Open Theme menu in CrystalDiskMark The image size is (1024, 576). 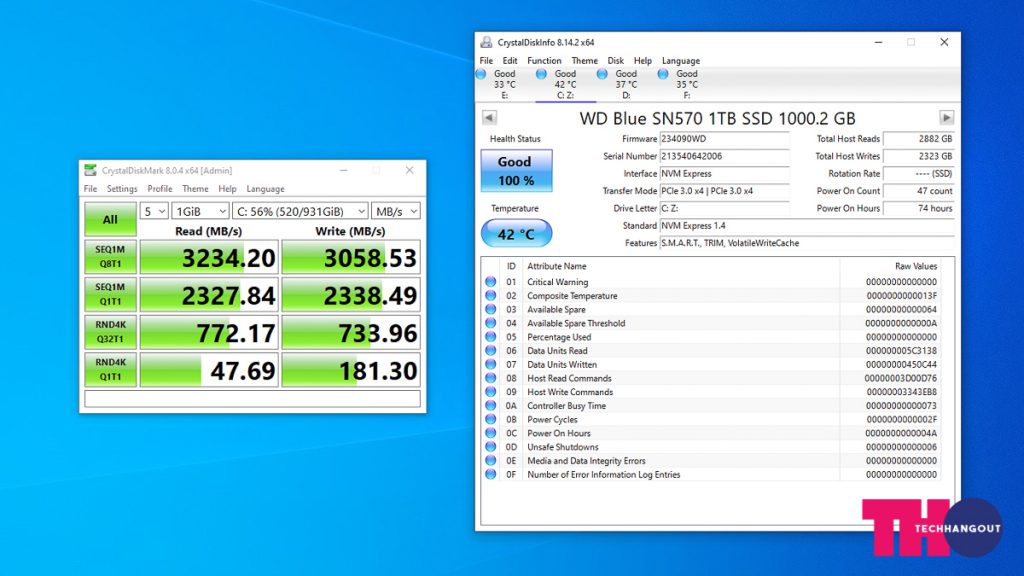point(195,189)
